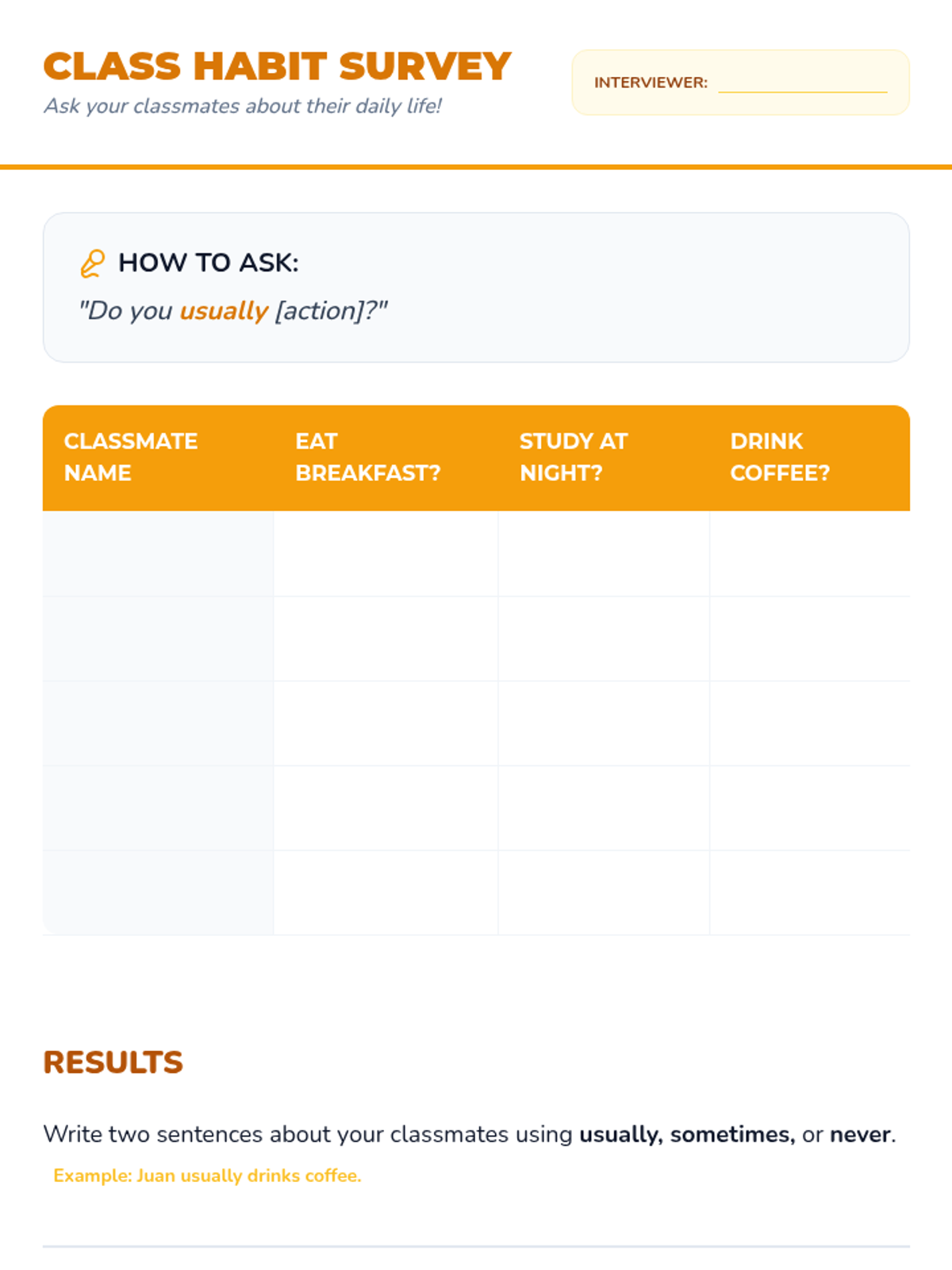The image size is (952, 1270).
Task: Click the Drink Coffee column header
Action: point(780,457)
